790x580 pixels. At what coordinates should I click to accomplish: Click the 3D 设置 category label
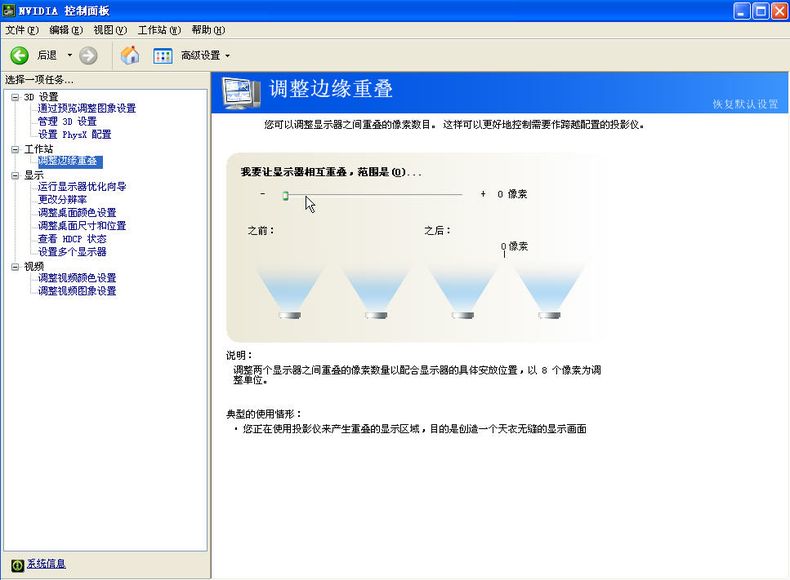tap(41, 97)
